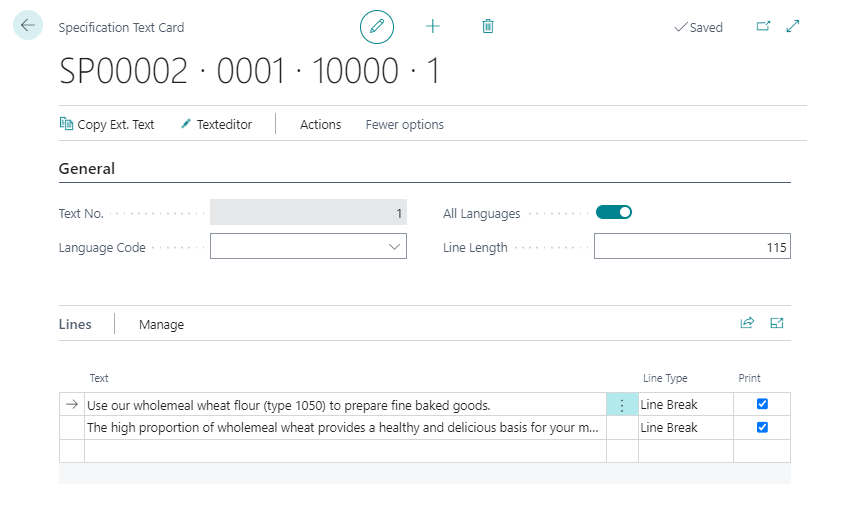Click the Specification Text Card title
Image resolution: width=866 pixels, height=520 pixels.
click(x=122, y=28)
